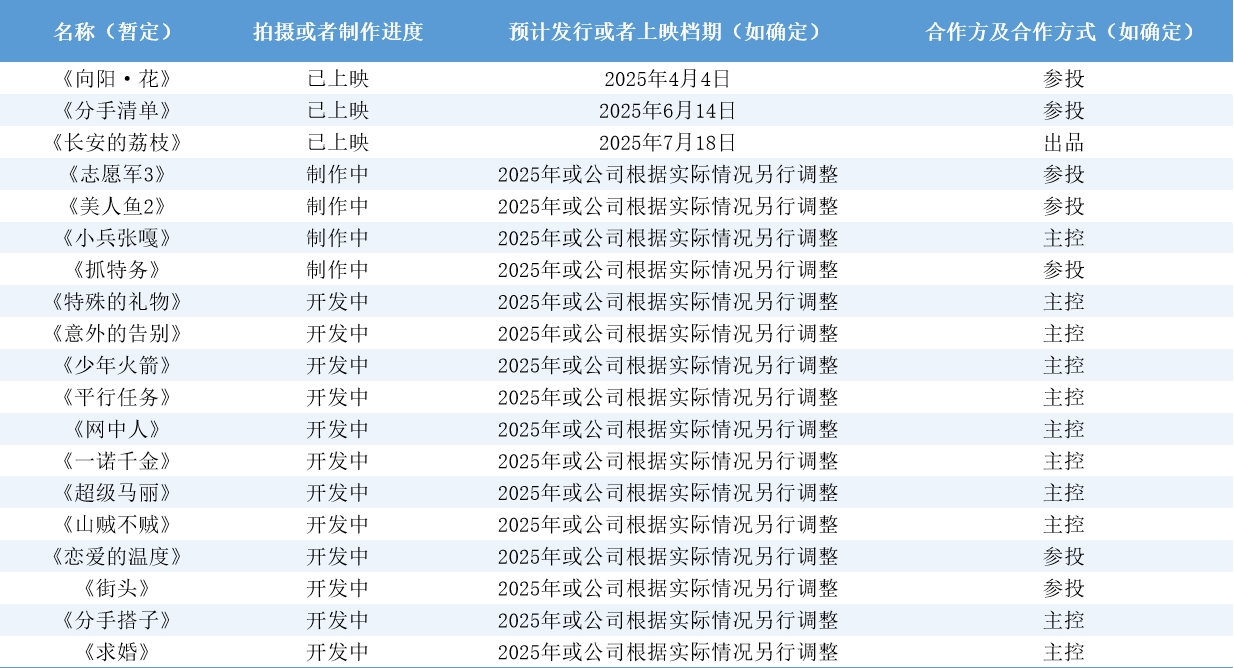Viewport: 1234px width, 668px height.
Task: Click 主控 in the 《平行任务》 row
Action: (x=1063, y=397)
